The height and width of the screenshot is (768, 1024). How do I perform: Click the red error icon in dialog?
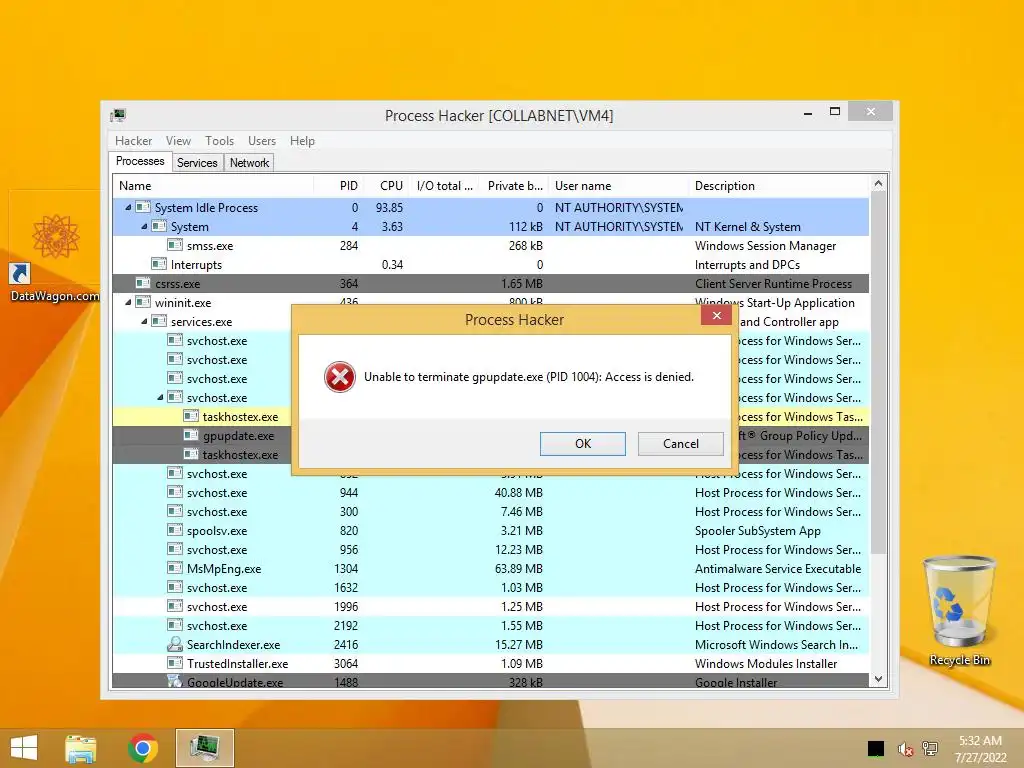pyautogui.click(x=340, y=377)
